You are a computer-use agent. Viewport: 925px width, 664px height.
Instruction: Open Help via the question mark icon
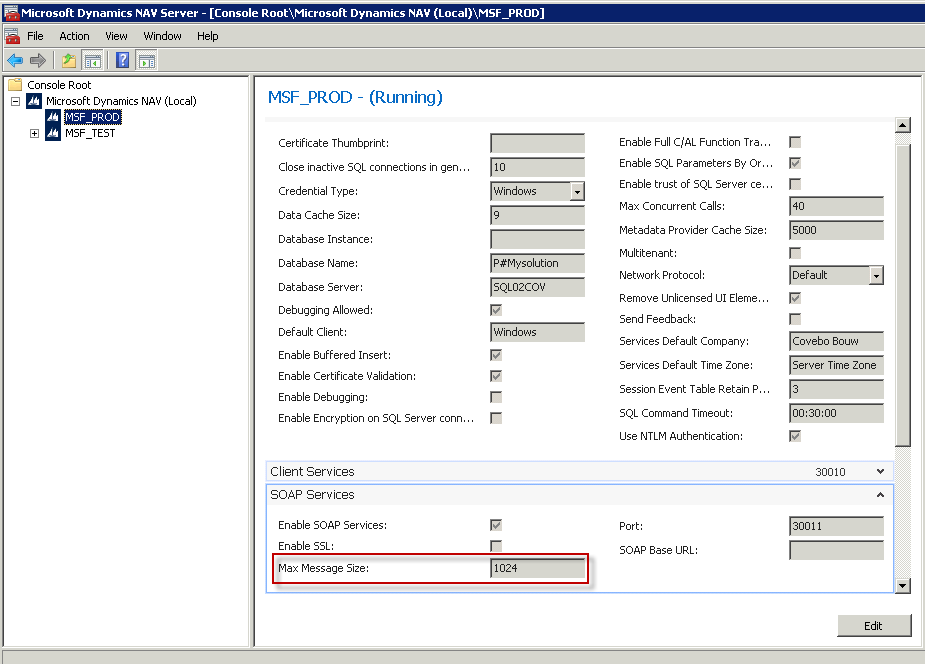(x=122, y=60)
